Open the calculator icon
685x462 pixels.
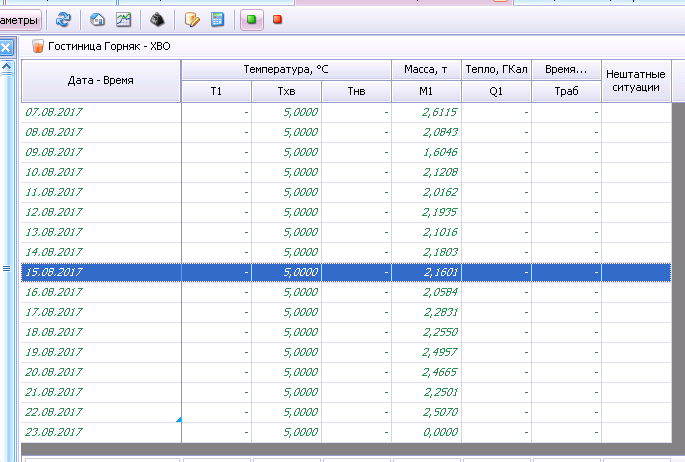[x=217, y=20]
